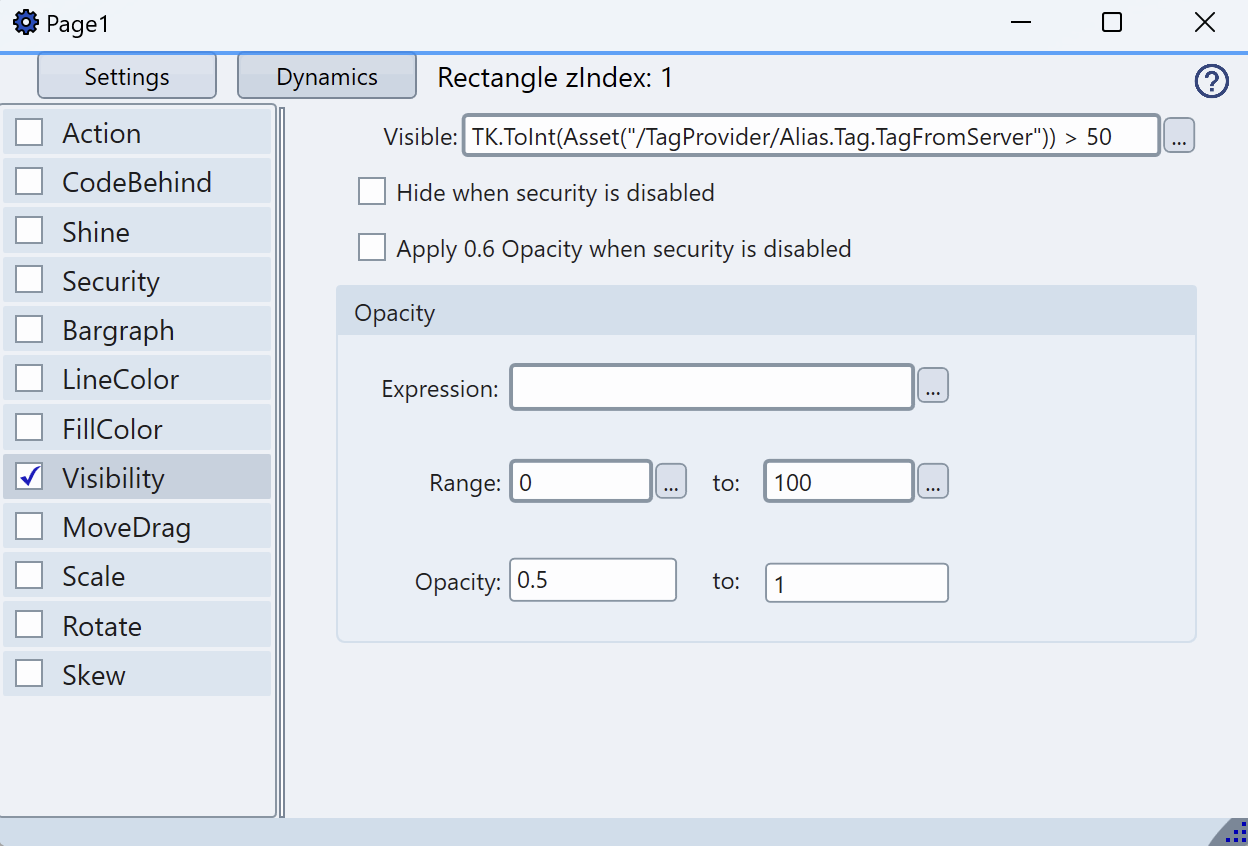Click the Page1 gear icon in title bar
1248x846 pixels.
(x=25, y=23)
